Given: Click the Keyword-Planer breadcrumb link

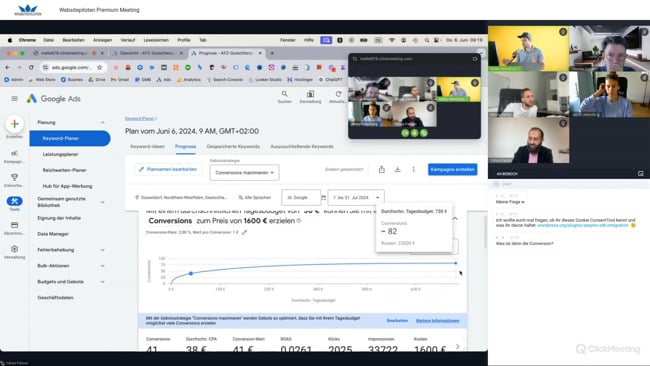Looking at the screenshot, I should [x=139, y=119].
